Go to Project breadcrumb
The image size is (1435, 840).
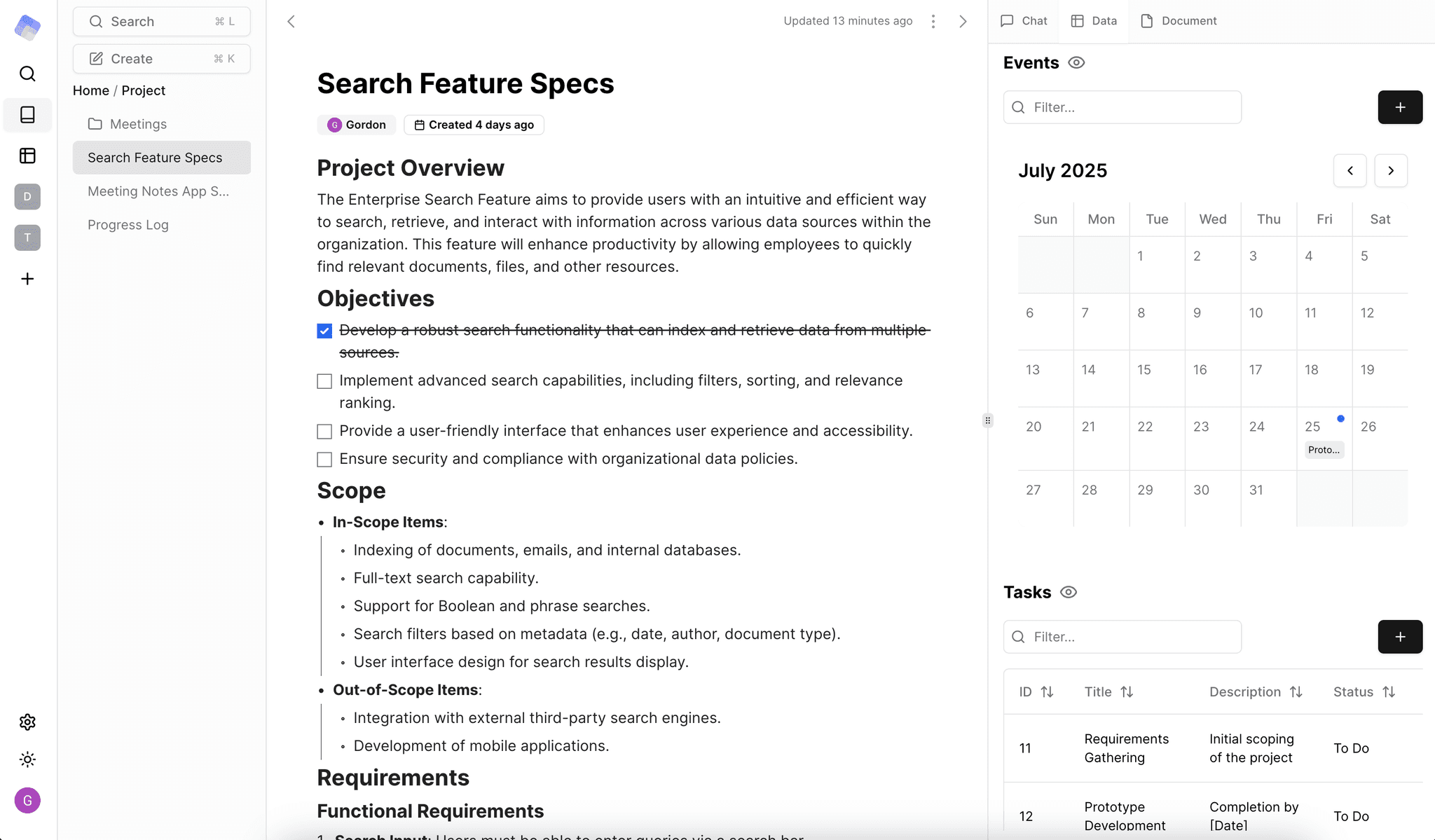pyautogui.click(x=144, y=90)
